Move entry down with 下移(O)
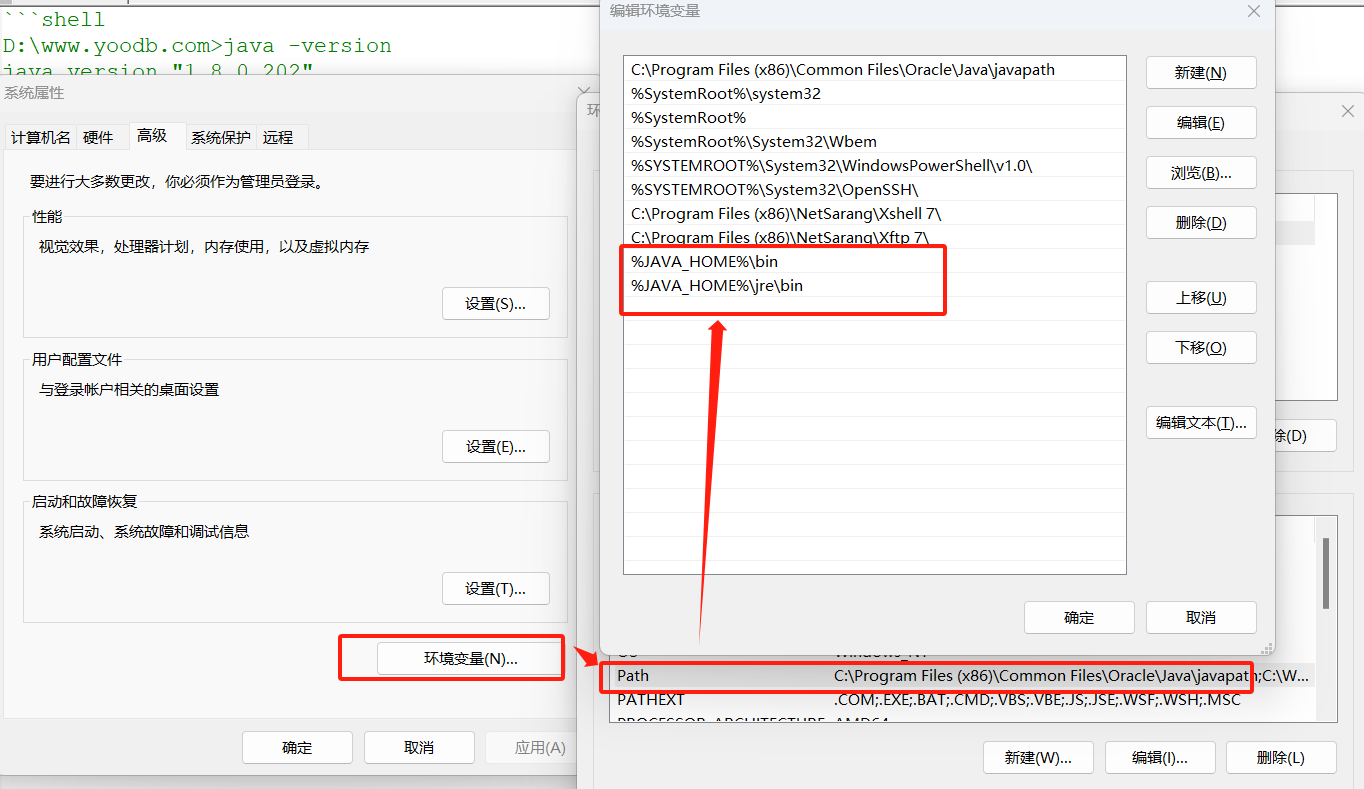The image size is (1364, 789). [x=1201, y=348]
